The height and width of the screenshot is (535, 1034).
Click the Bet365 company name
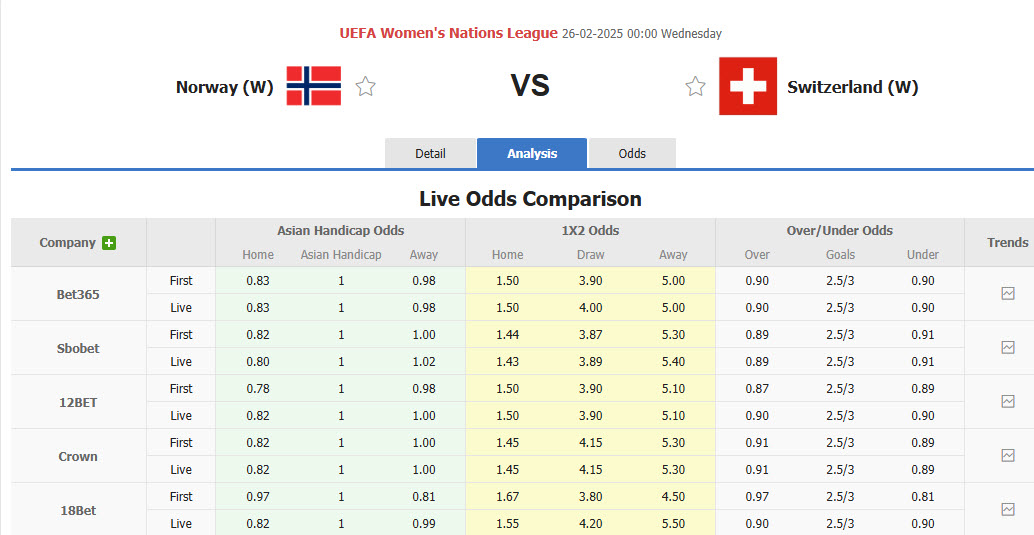tap(78, 295)
